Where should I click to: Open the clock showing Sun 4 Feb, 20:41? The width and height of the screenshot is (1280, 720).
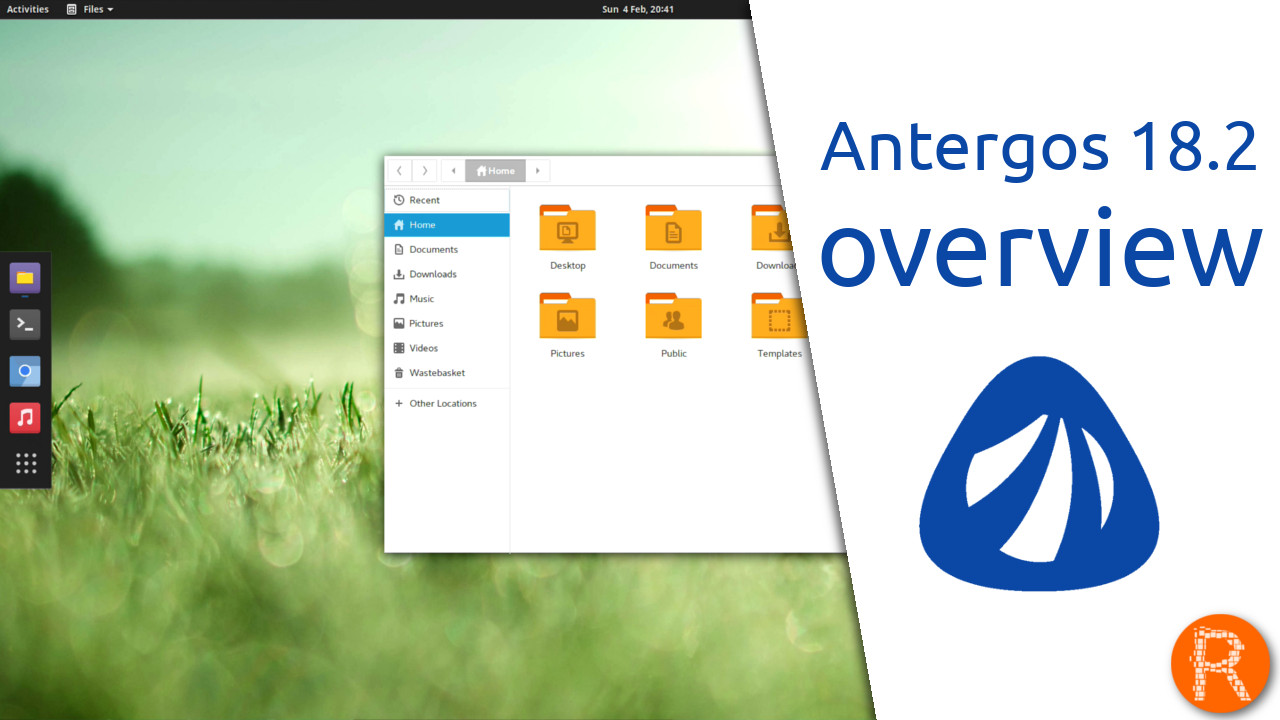click(637, 9)
